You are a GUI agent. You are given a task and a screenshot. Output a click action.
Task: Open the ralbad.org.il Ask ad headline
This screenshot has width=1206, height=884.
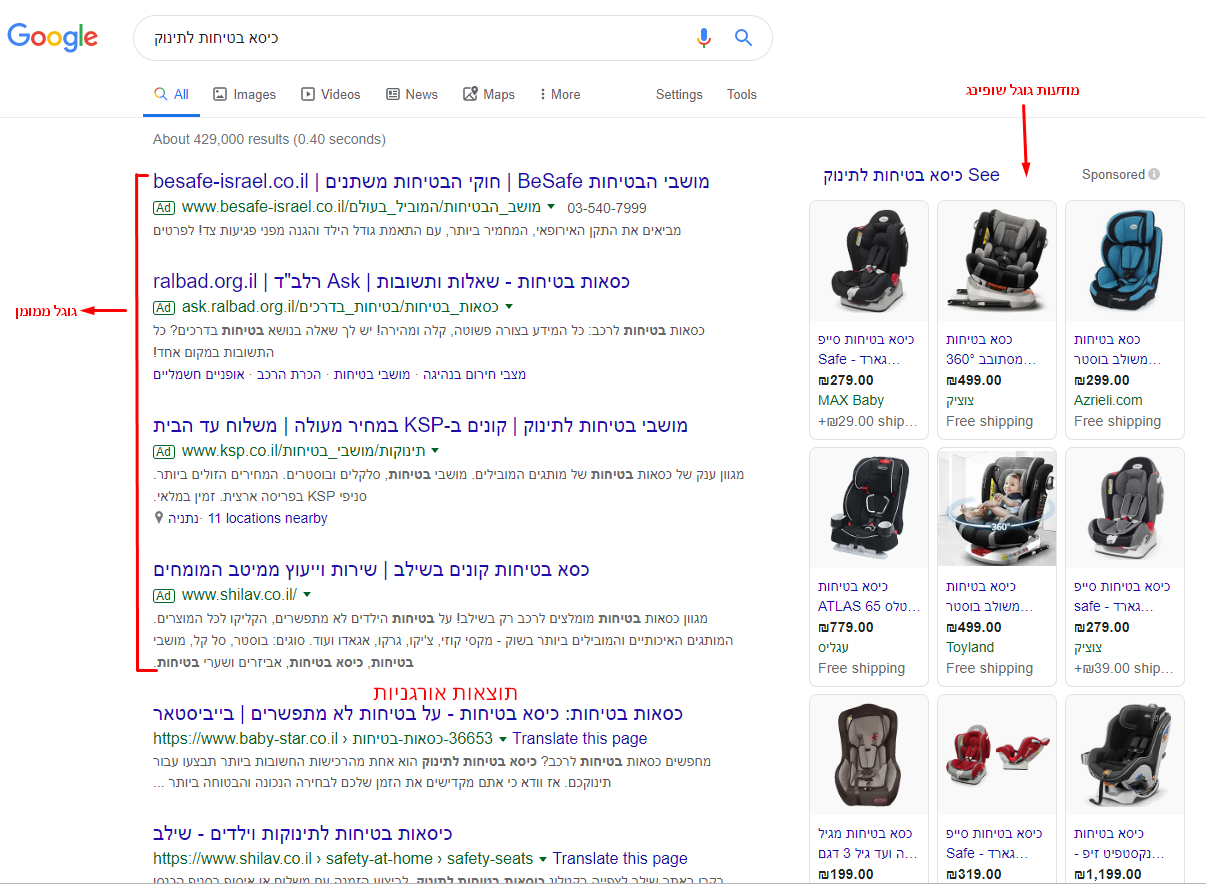(391, 280)
